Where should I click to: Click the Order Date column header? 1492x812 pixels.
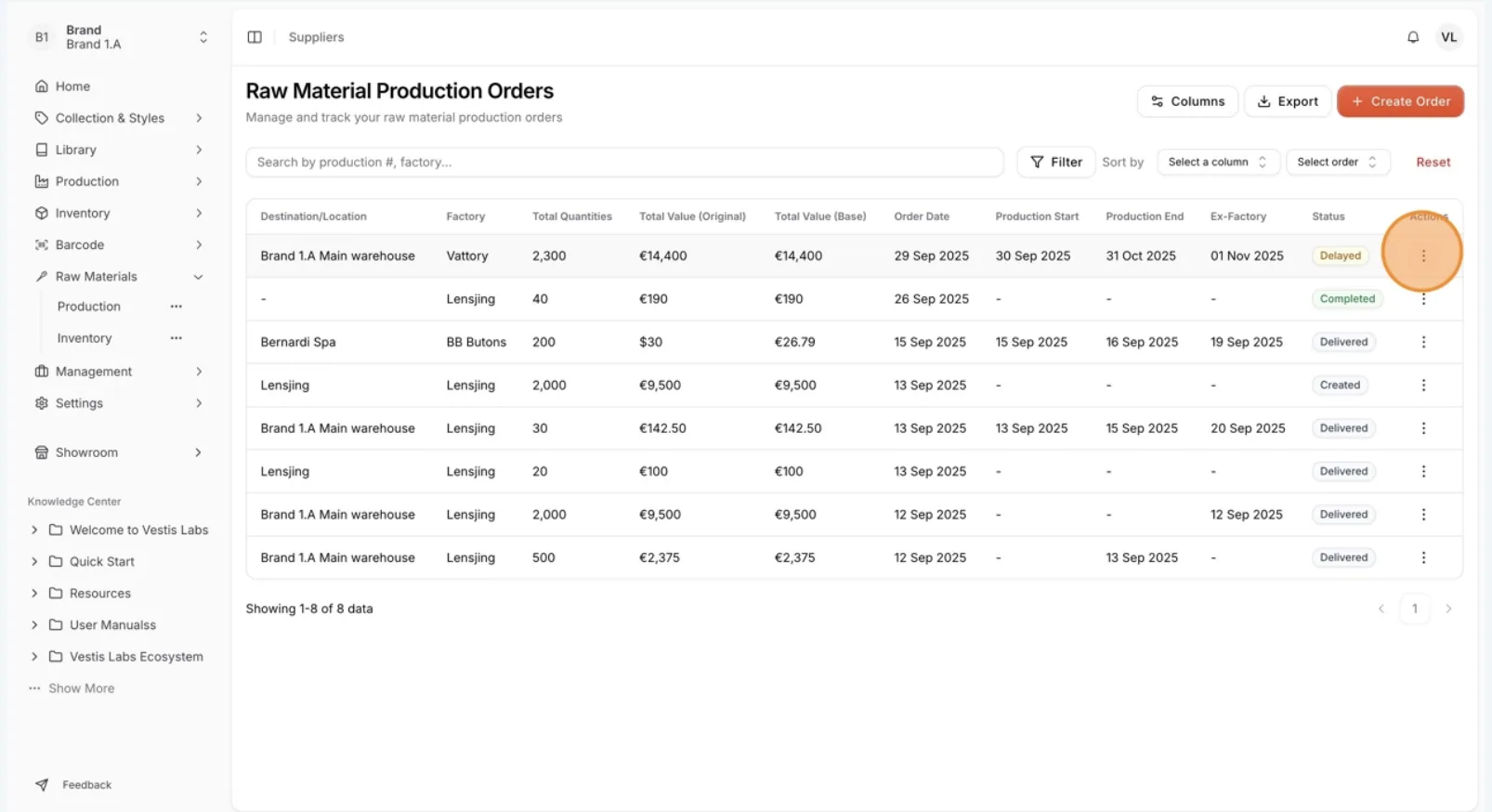point(922,216)
